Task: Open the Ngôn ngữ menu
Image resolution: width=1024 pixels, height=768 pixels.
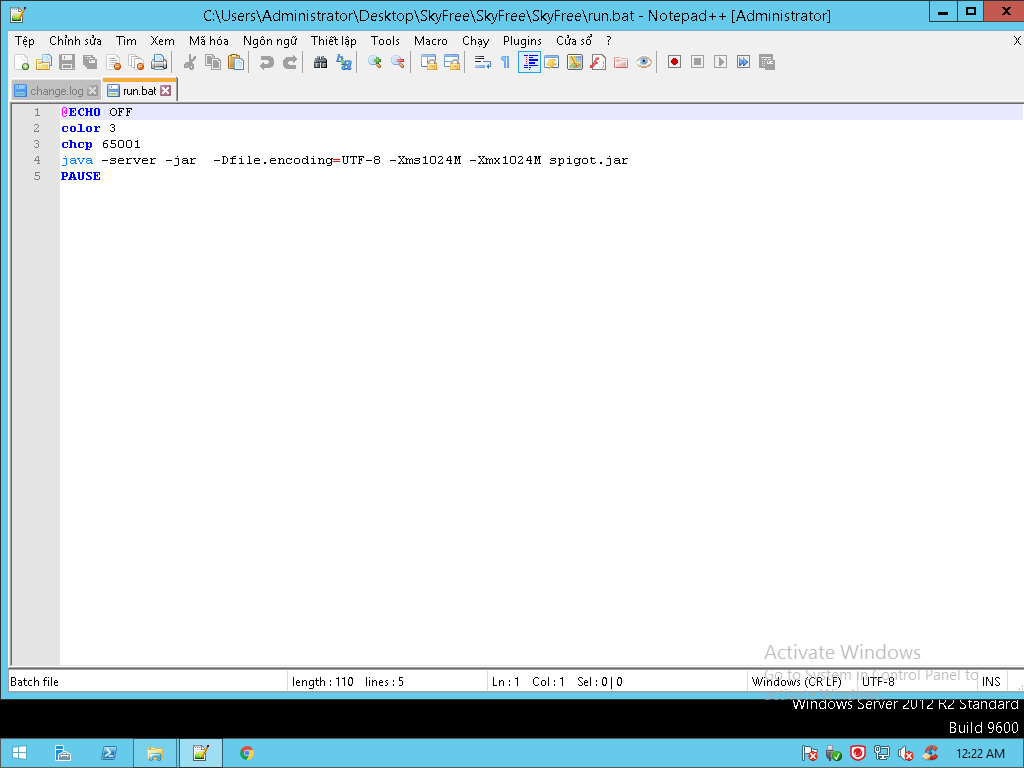Action: [269, 41]
